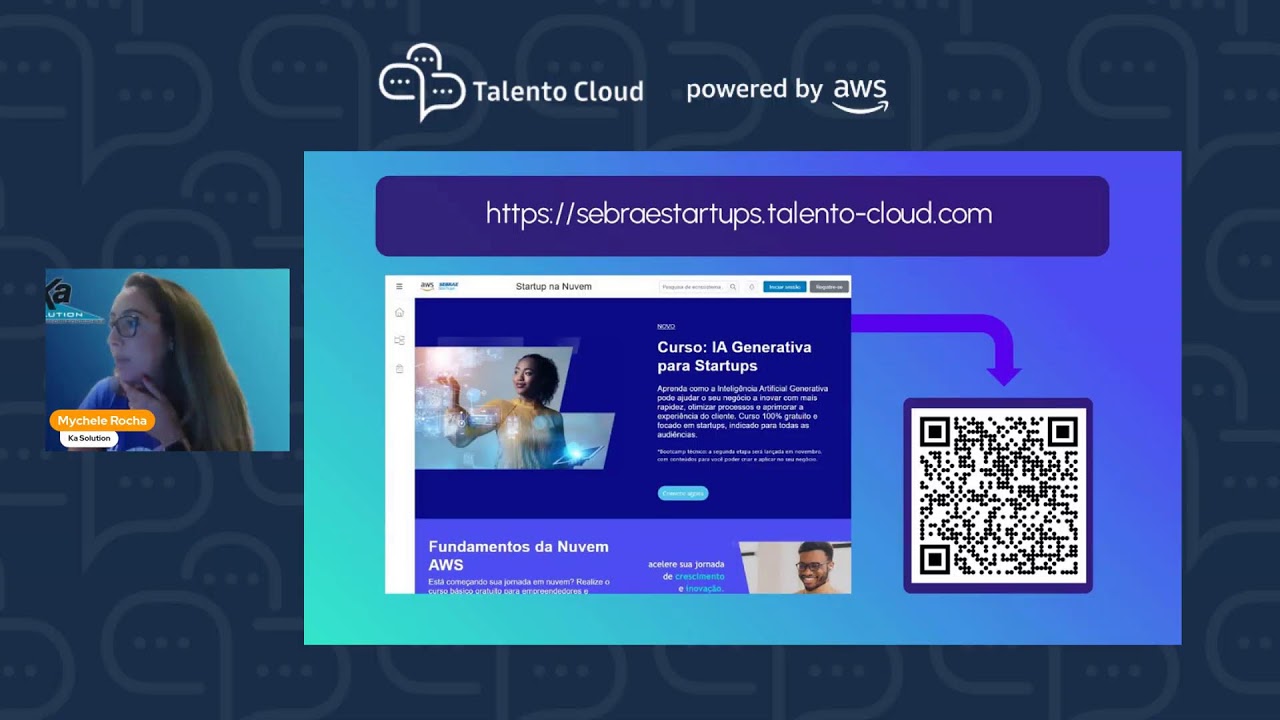Click the 'crescimento' highlighted word
The image size is (1280, 720).
[x=700, y=577]
